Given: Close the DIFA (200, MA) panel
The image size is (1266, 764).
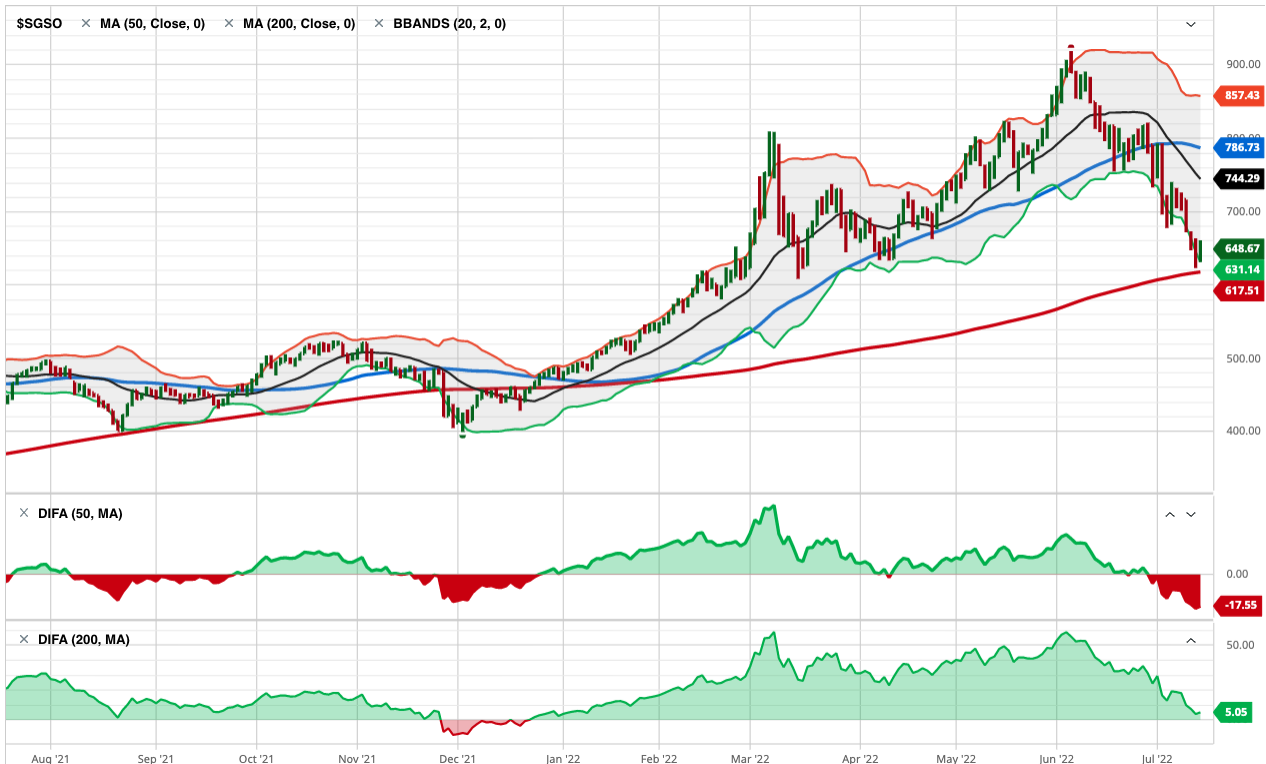Looking at the screenshot, I should (x=24, y=639).
